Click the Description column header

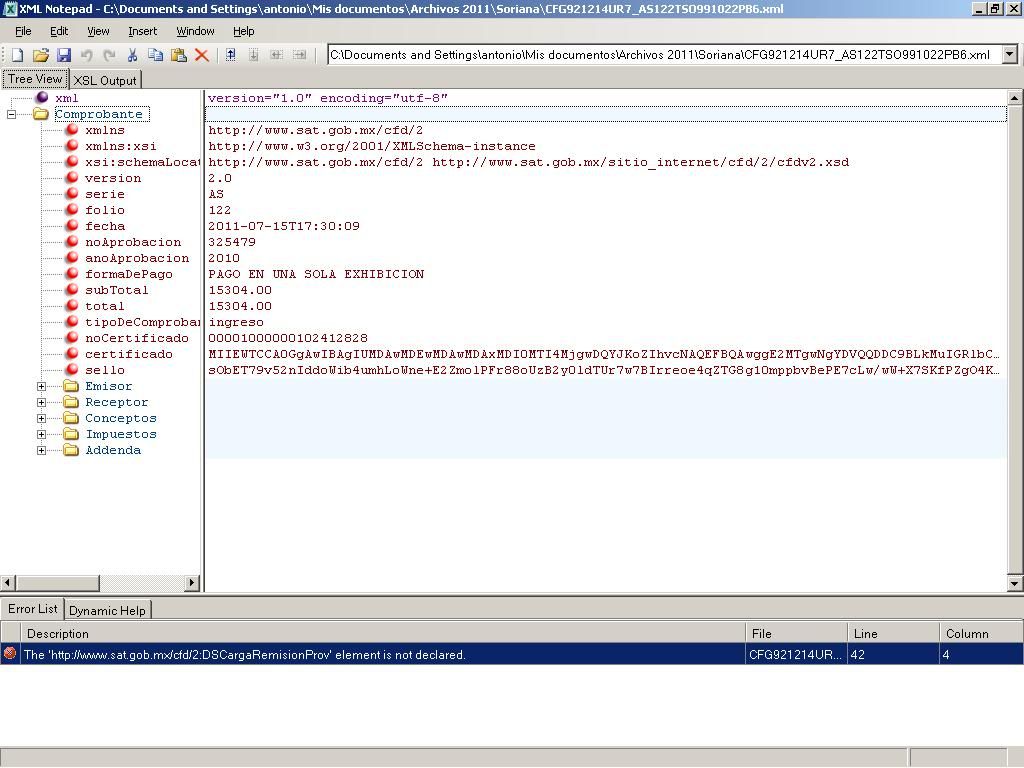[x=383, y=633]
